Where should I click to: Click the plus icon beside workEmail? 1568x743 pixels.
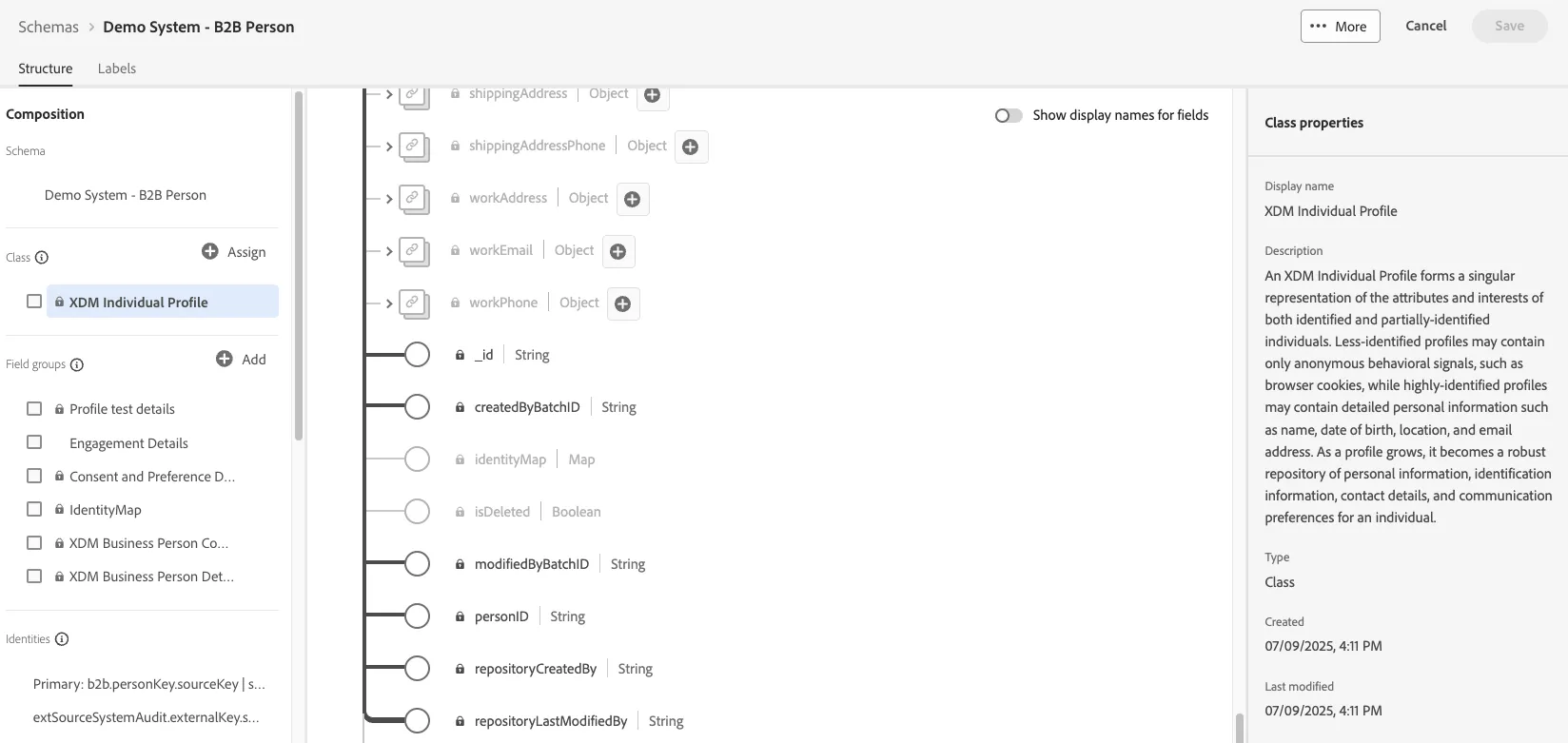617,251
